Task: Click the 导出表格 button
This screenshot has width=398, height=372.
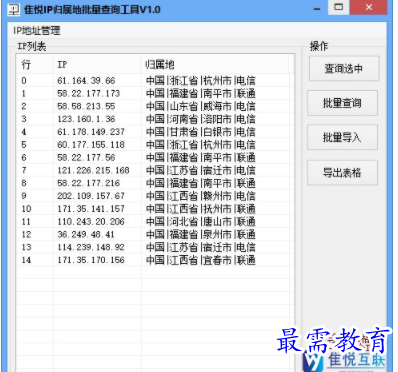Action: pos(342,173)
